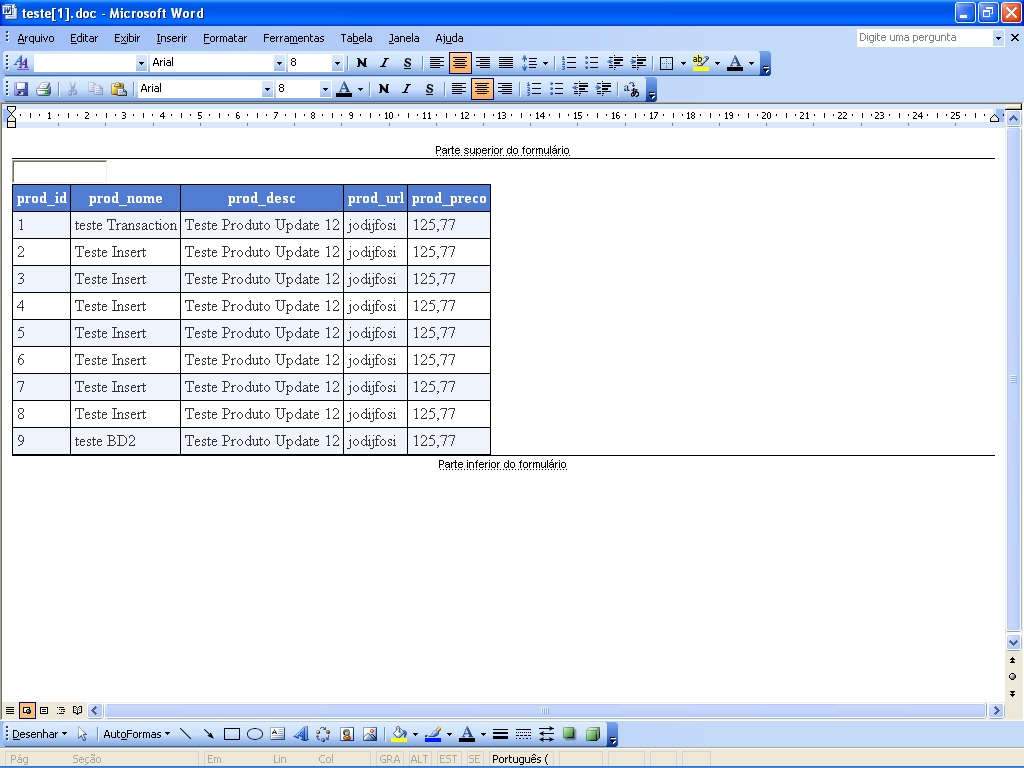The height and width of the screenshot is (768, 1024).
Task: Click the Print icon
Action: click(x=44, y=89)
